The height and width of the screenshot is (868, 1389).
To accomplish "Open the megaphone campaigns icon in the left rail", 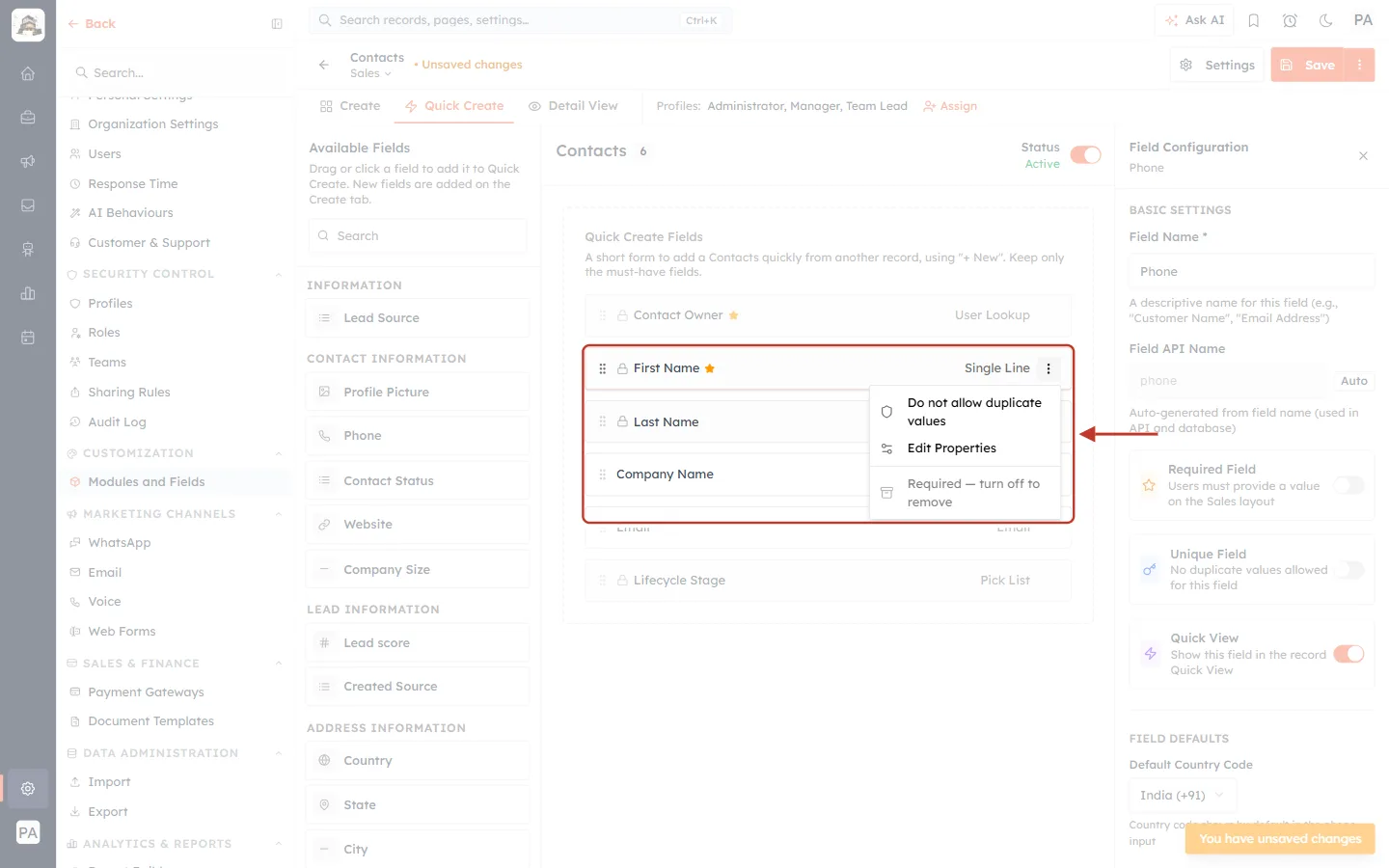I will click(x=28, y=161).
